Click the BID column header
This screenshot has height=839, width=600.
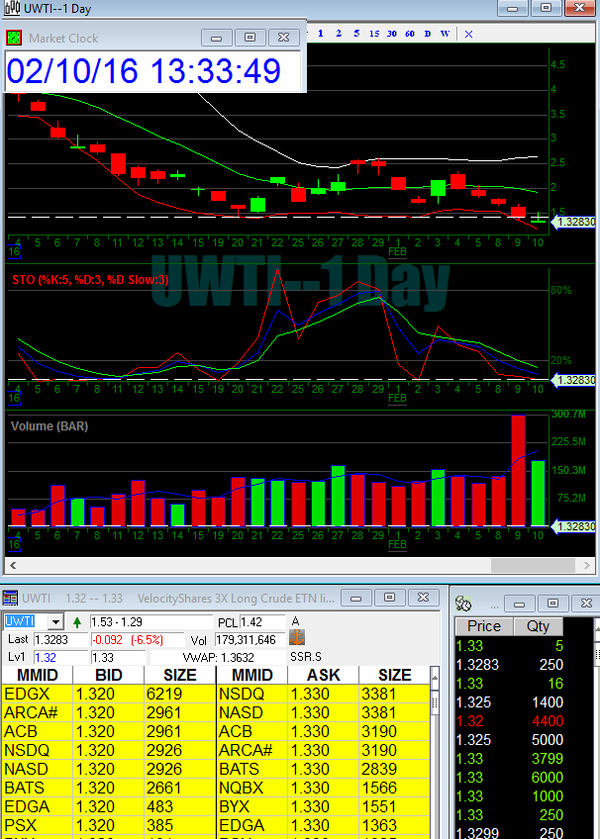(x=109, y=675)
